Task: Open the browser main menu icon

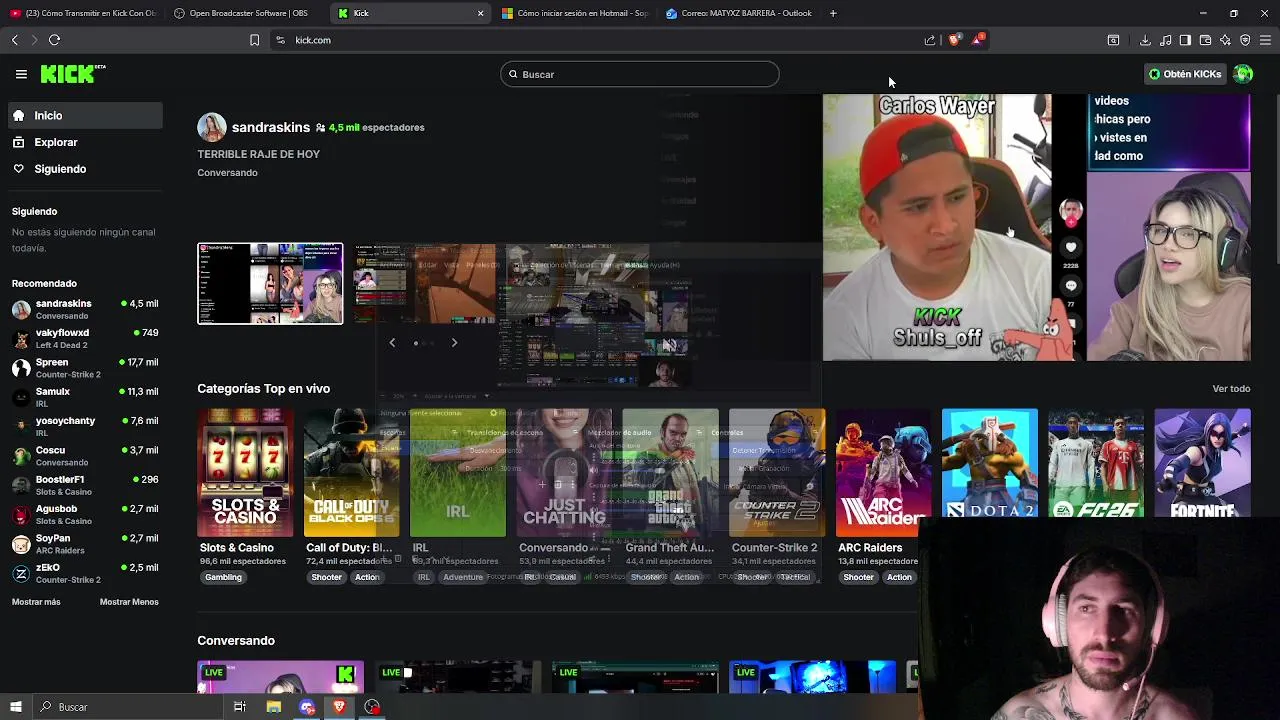Action: [1265, 40]
